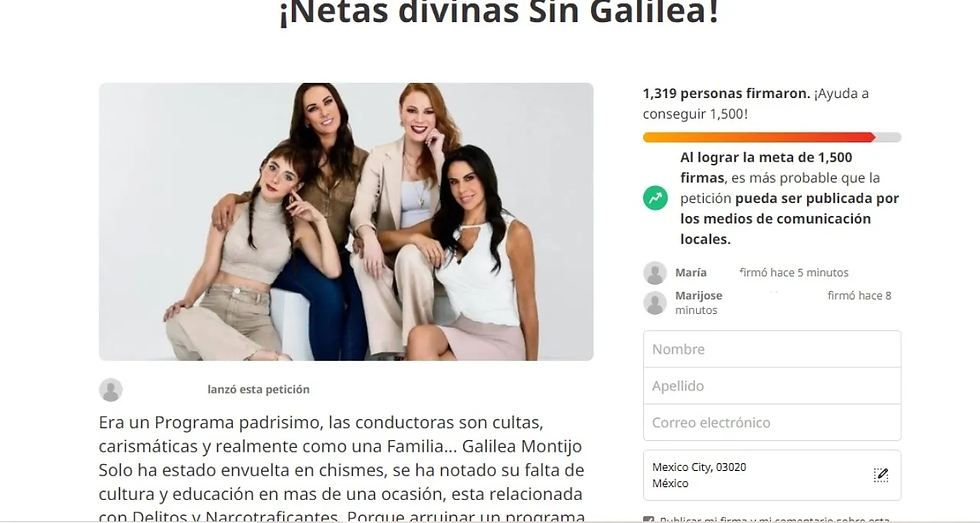Click the 'México' country text
The width and height of the screenshot is (980, 523).
(670, 484)
